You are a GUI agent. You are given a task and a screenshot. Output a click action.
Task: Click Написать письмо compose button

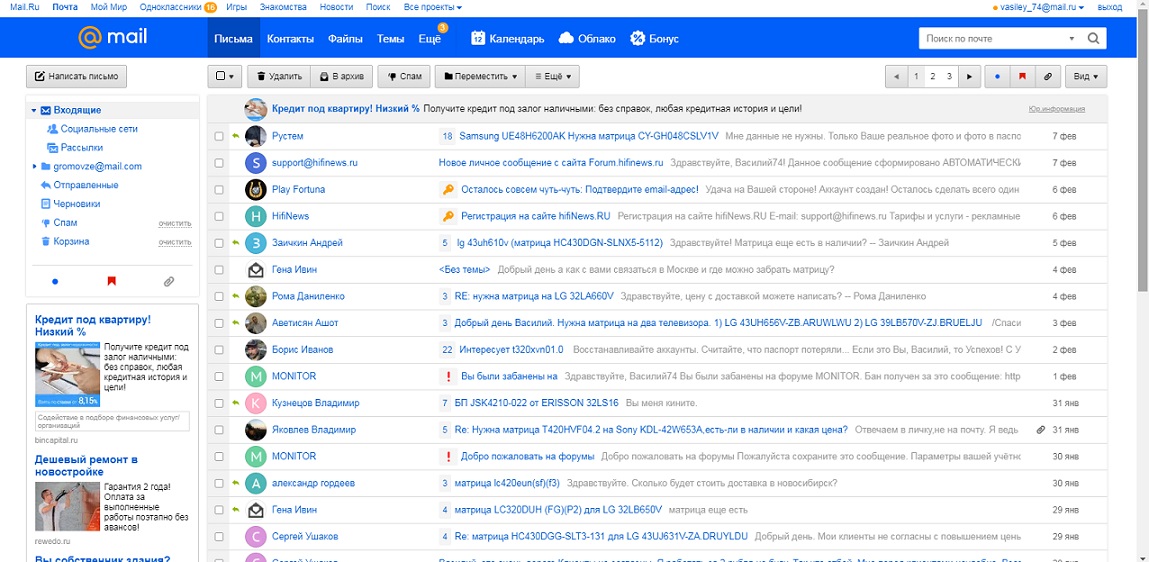point(77,76)
